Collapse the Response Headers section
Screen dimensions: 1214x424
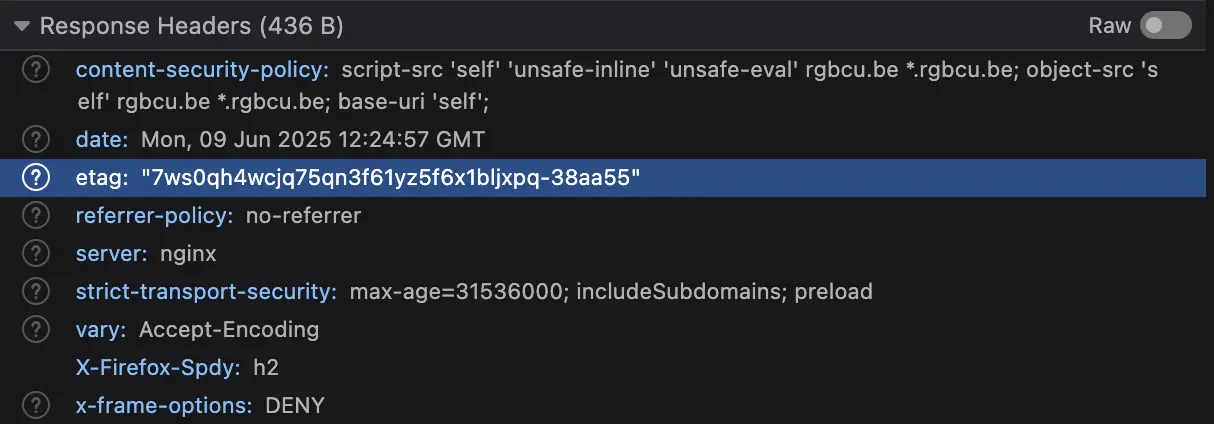pos(21,26)
